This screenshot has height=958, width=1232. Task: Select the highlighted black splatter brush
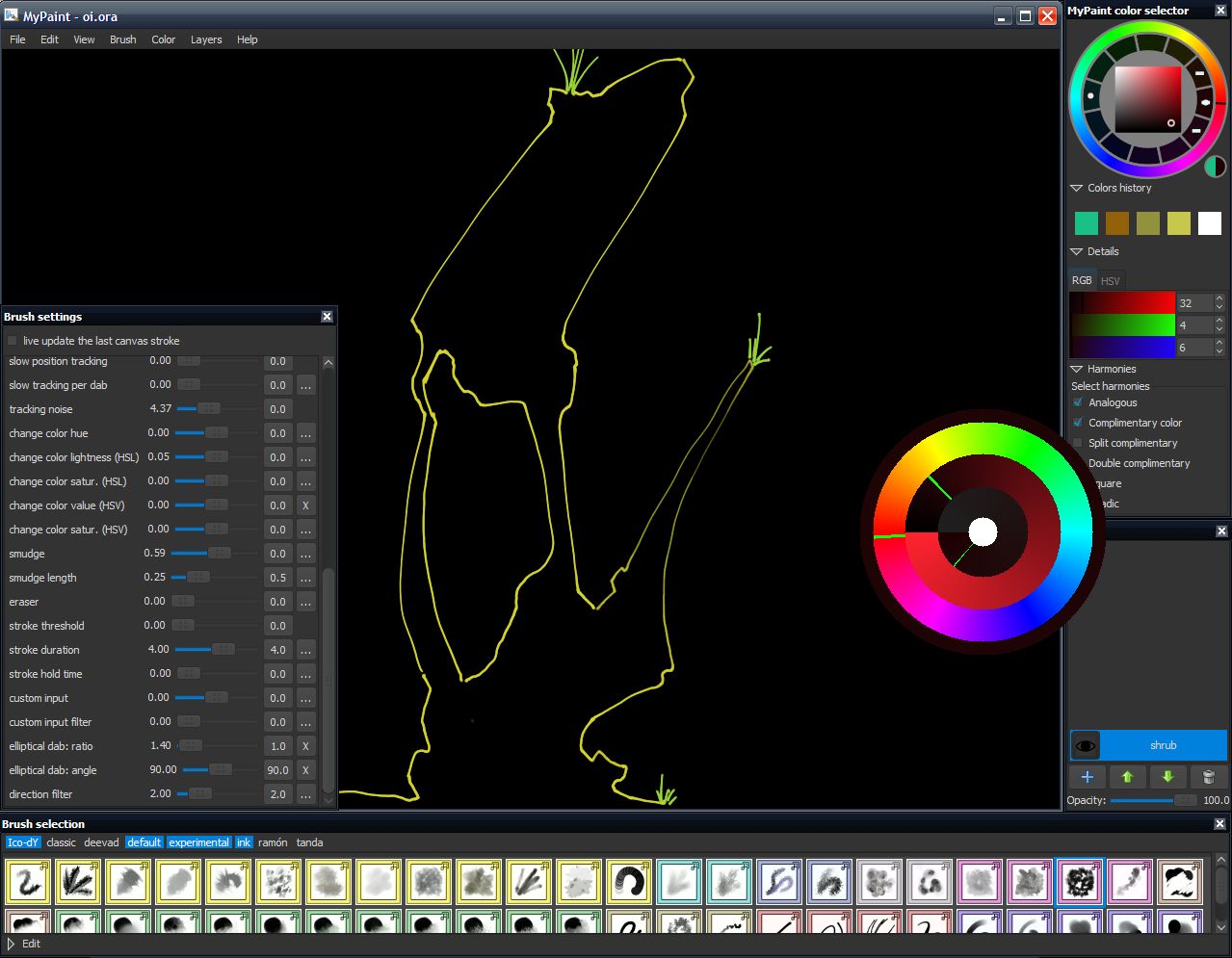1080,882
